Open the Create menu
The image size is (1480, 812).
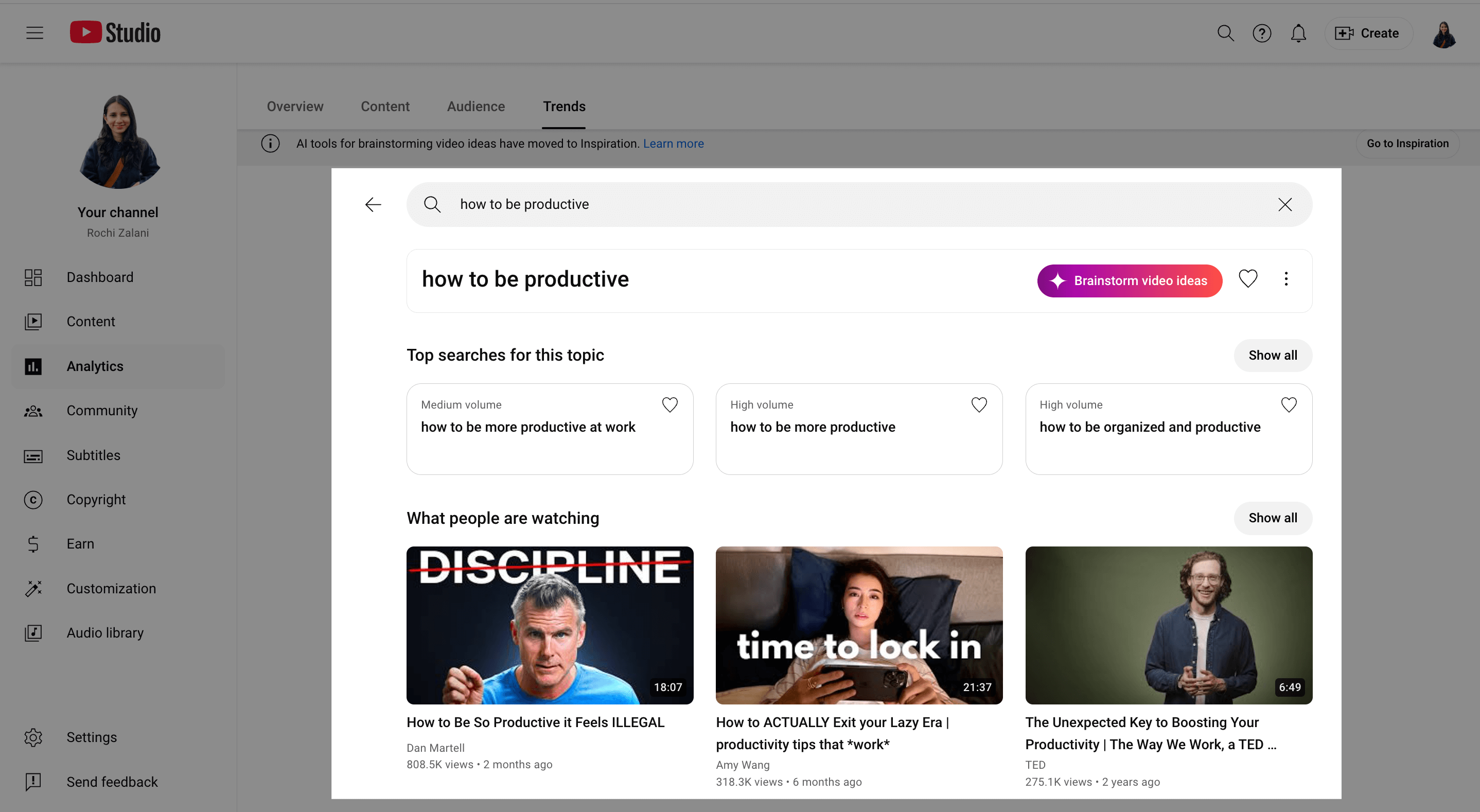[1367, 33]
